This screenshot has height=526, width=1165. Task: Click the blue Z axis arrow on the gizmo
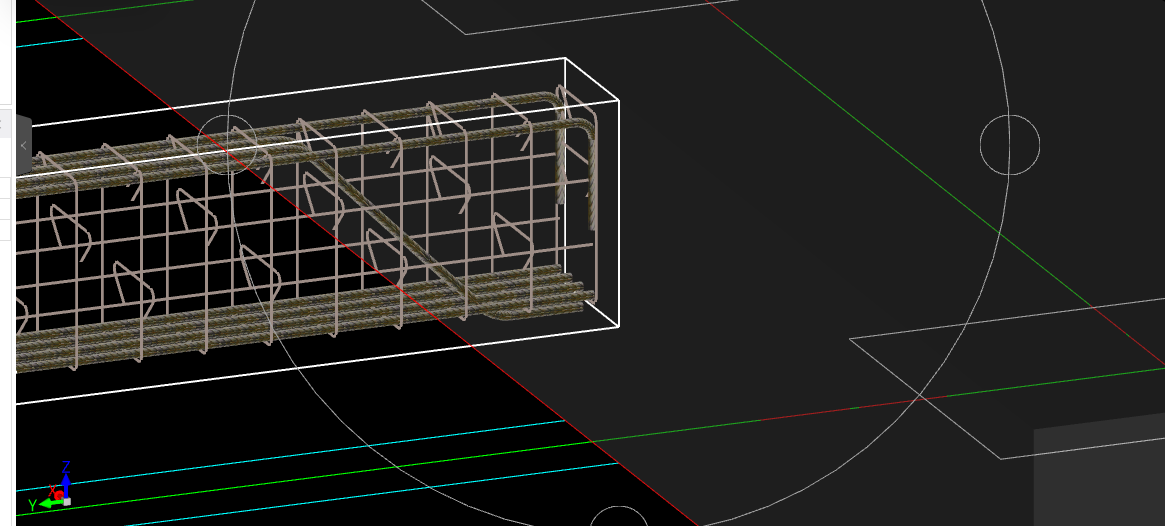click(x=66, y=484)
